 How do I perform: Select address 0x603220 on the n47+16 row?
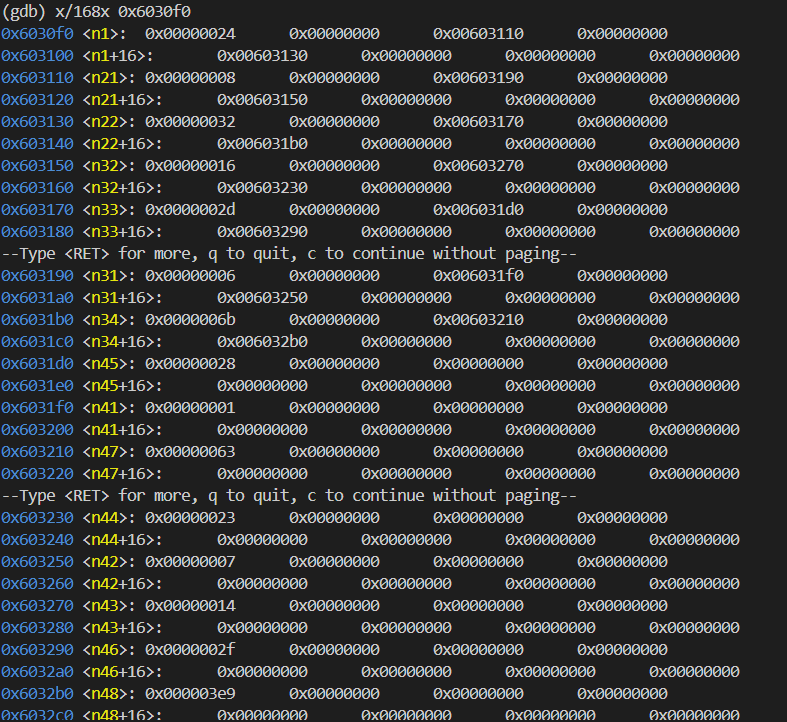point(37,474)
